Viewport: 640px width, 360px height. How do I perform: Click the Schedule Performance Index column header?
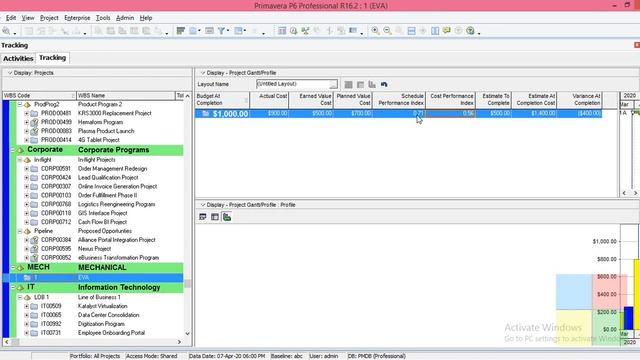tap(400, 100)
